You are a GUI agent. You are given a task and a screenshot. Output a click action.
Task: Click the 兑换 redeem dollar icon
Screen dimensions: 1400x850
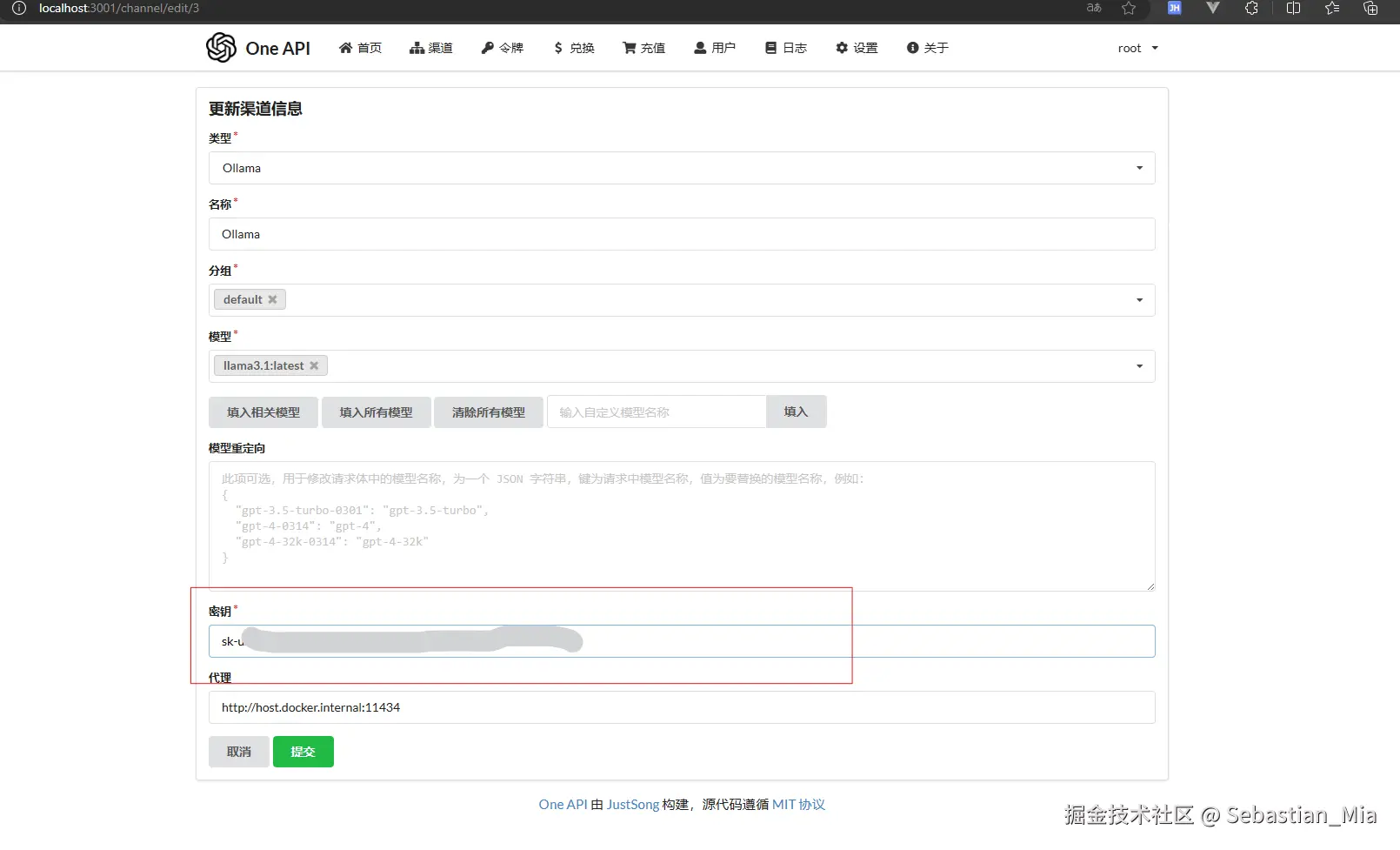point(559,48)
